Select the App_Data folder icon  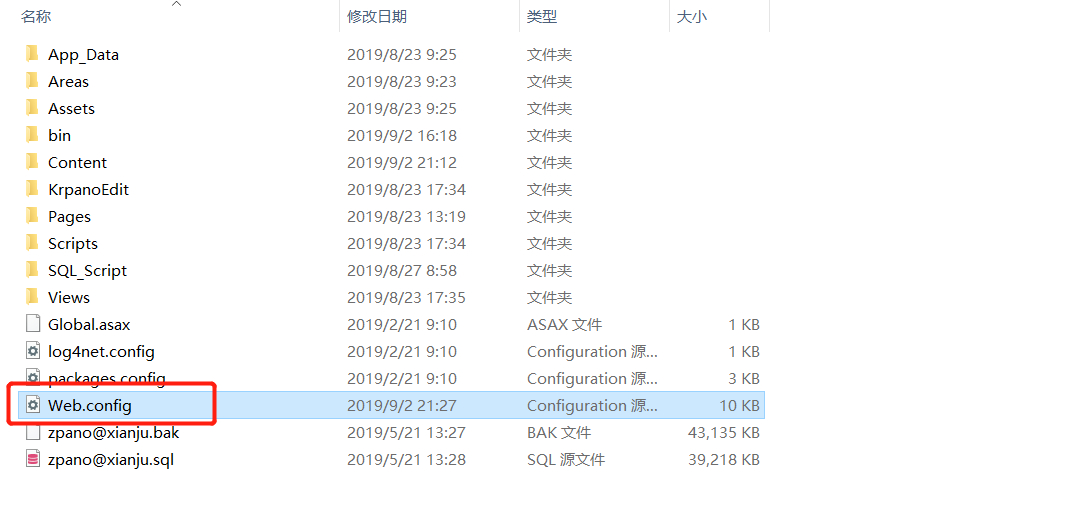(x=32, y=54)
